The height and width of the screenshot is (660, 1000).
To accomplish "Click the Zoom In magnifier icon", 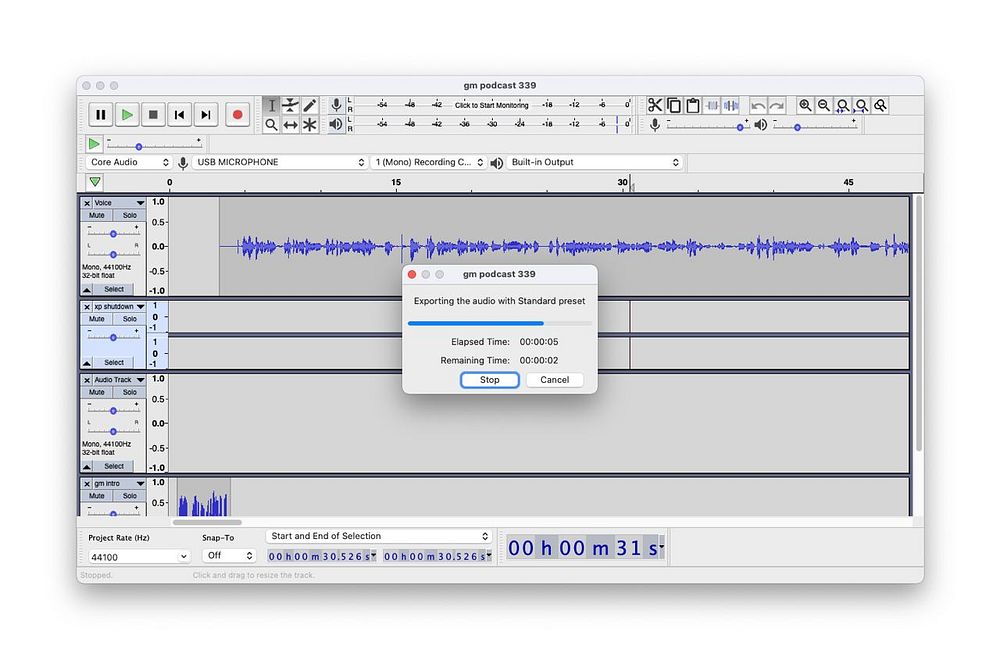I will 805,105.
